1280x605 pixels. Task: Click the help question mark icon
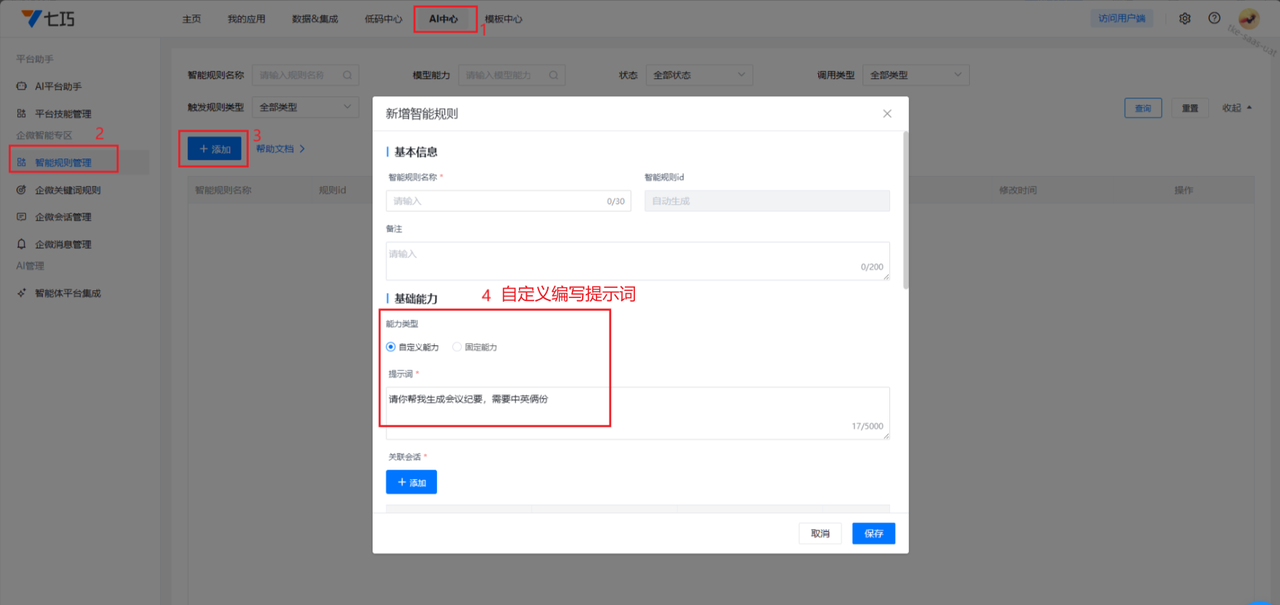(x=1214, y=18)
